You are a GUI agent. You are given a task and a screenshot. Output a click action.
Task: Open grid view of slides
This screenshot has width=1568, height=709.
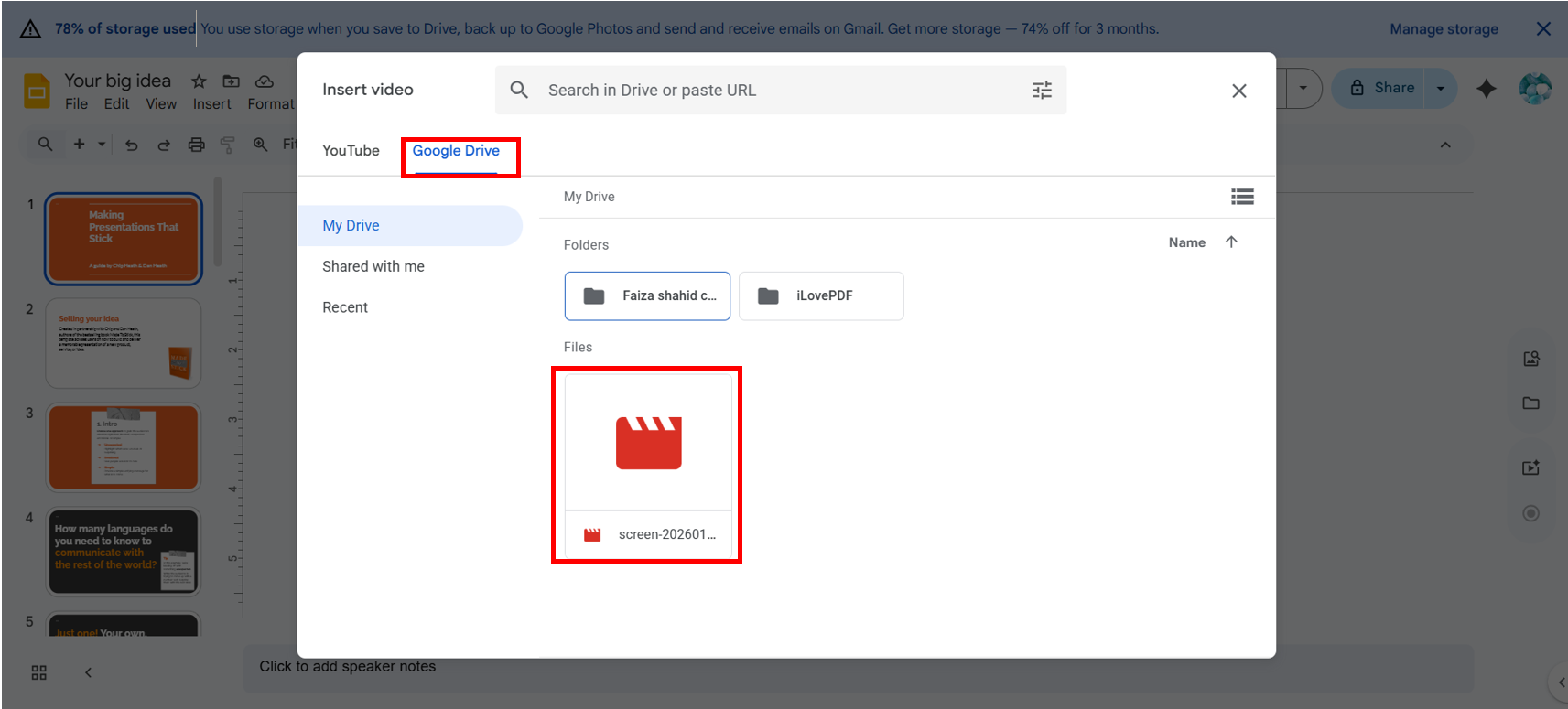click(38, 672)
